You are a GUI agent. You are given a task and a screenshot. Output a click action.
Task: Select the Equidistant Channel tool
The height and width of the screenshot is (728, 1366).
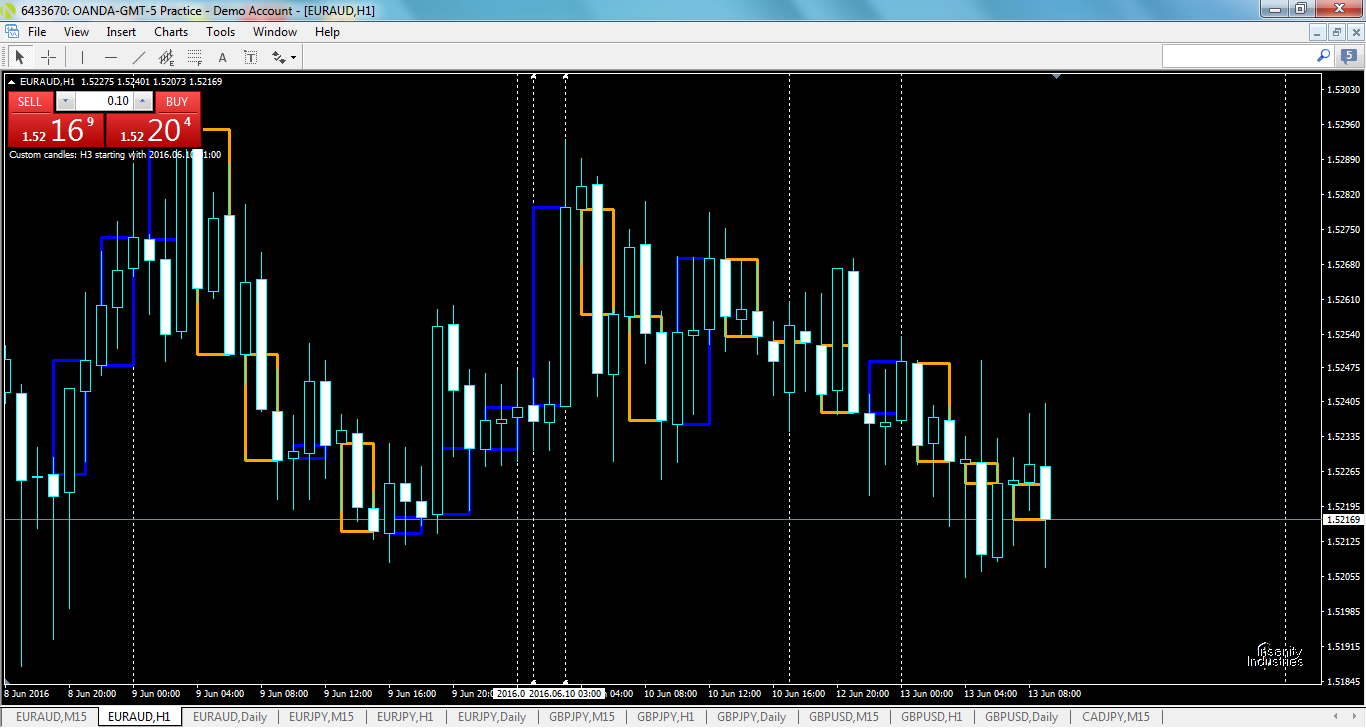[x=166, y=57]
